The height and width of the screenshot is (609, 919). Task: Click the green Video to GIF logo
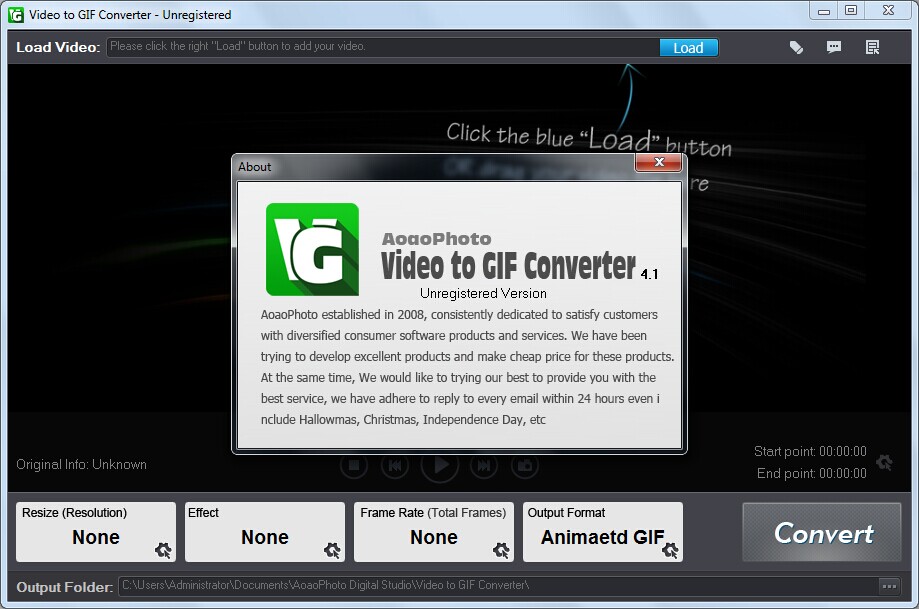pyautogui.click(x=312, y=249)
